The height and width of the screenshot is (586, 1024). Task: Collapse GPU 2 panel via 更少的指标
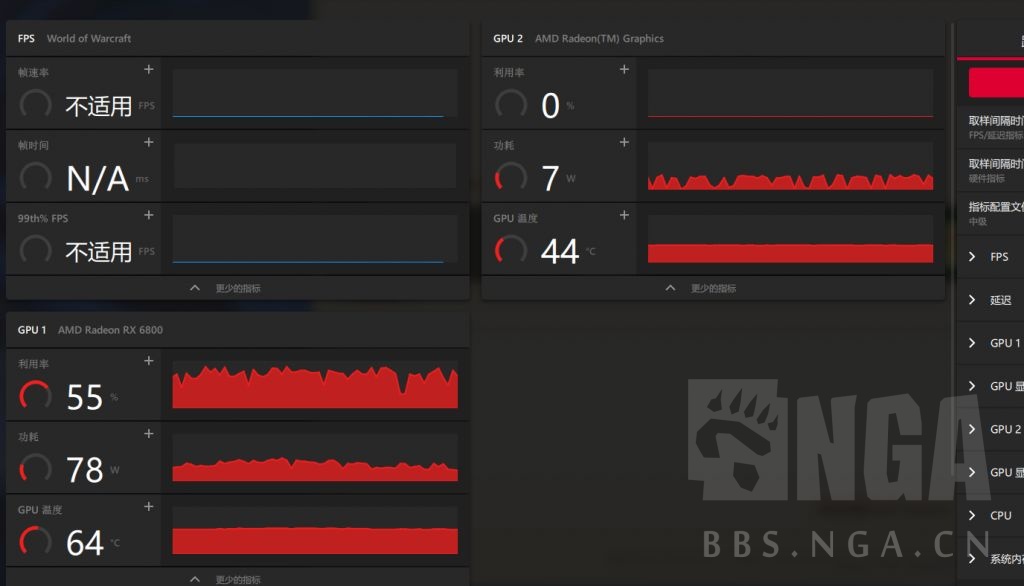[x=701, y=288]
